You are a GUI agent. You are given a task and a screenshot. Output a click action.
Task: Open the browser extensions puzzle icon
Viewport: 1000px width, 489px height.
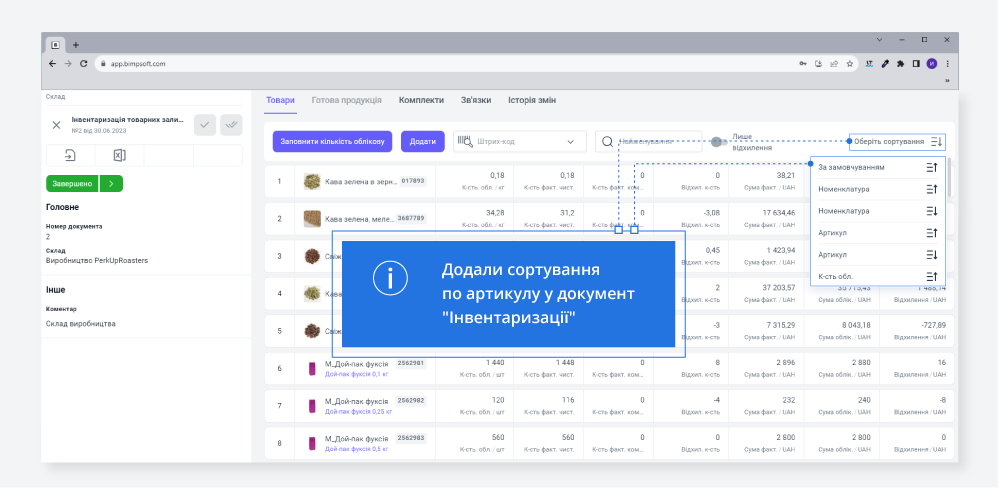900,63
